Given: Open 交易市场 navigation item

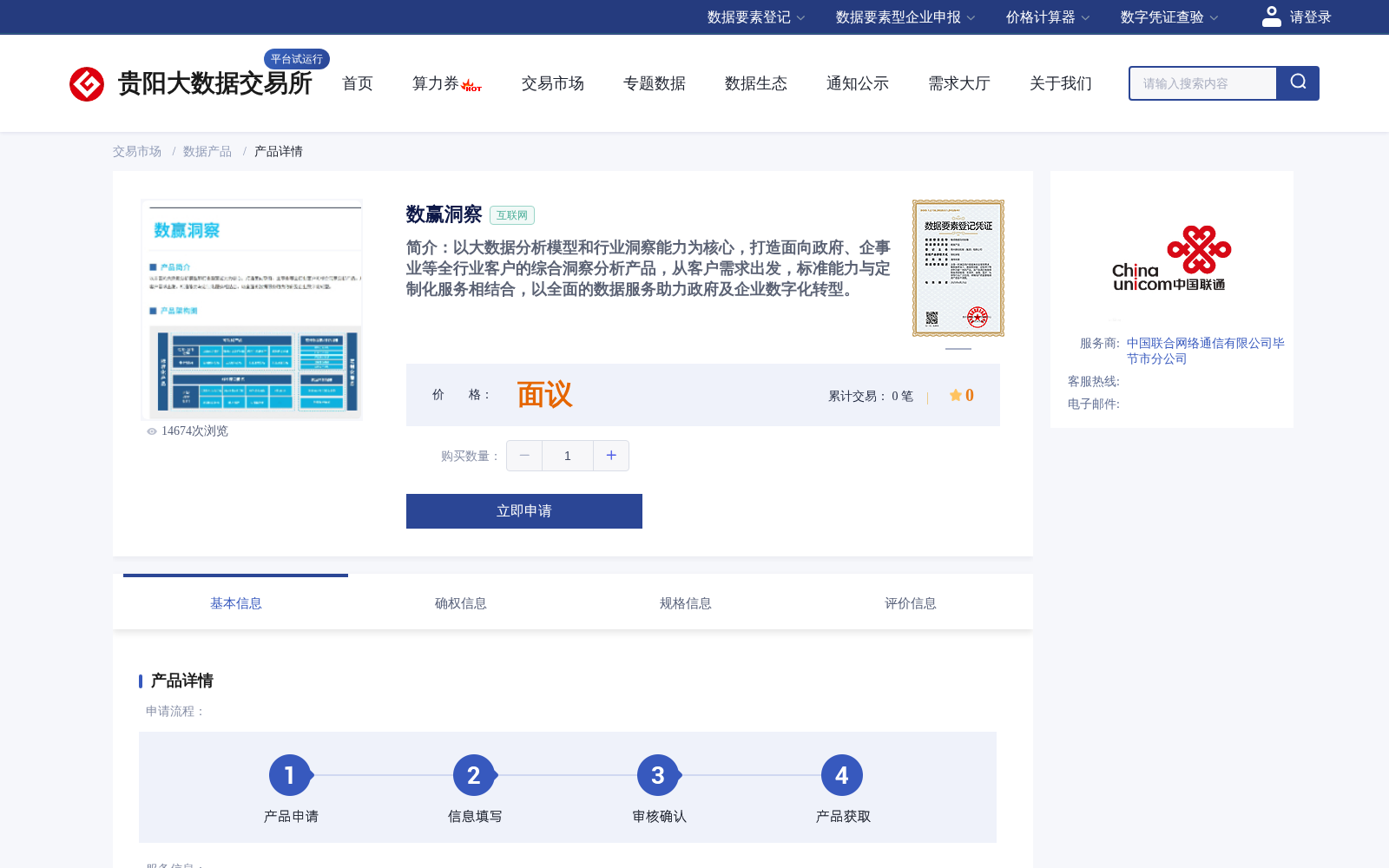Looking at the screenshot, I should (x=553, y=83).
